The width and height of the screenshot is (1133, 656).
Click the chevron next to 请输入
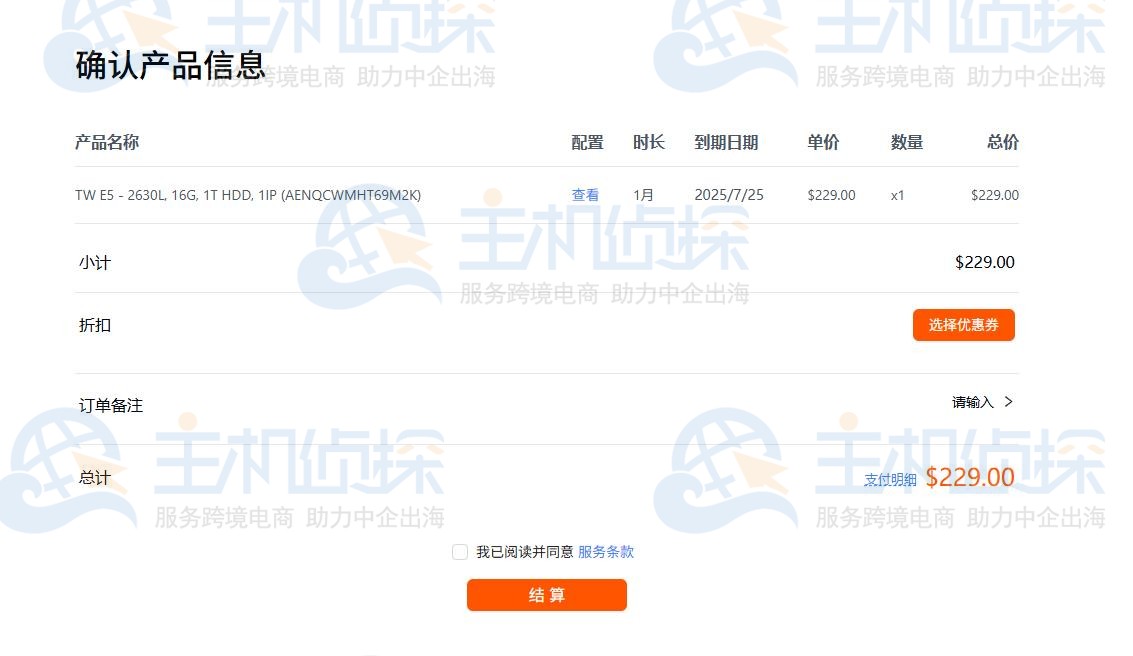click(x=1009, y=402)
